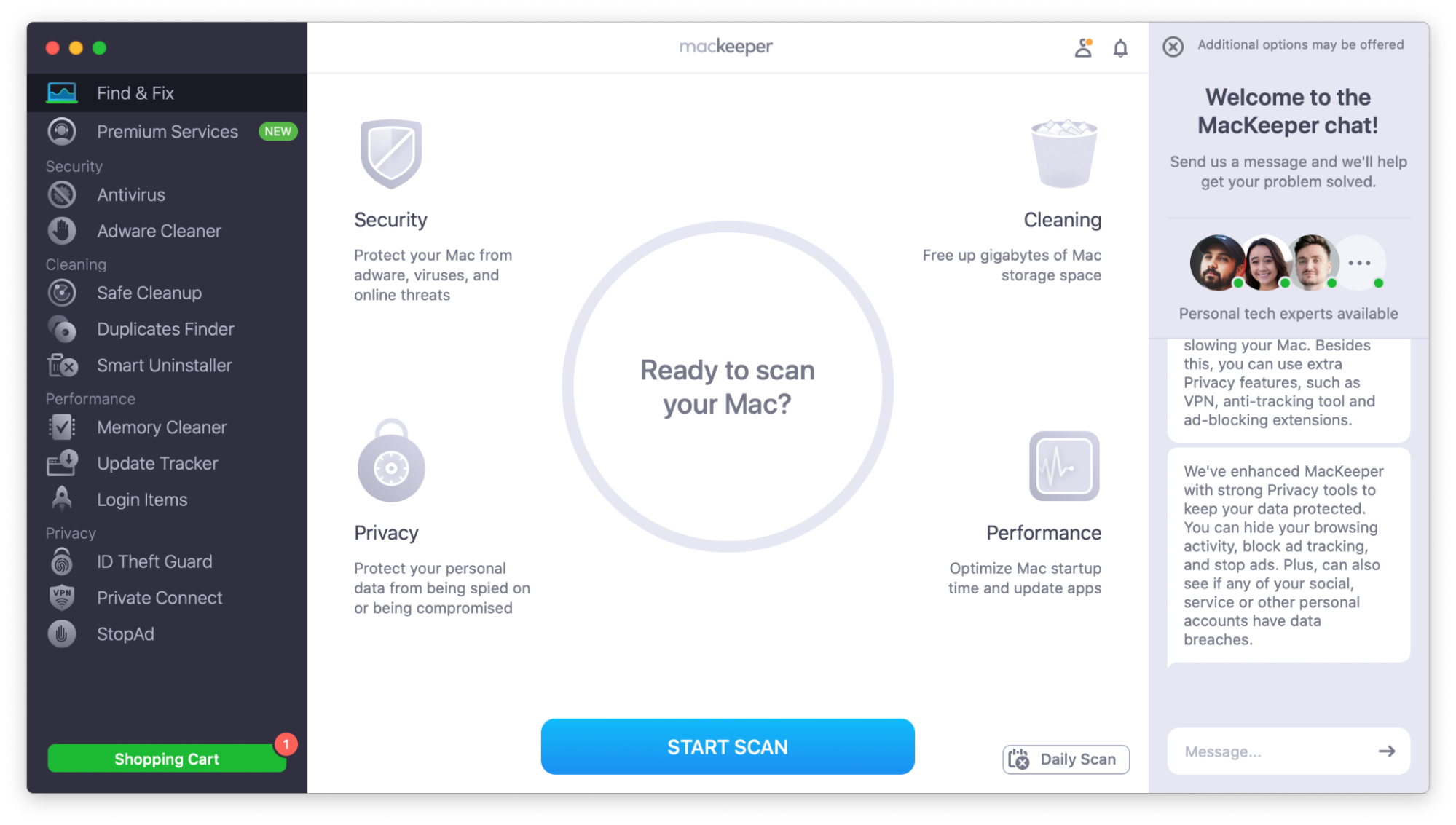1456x825 pixels.
Task: Select Update Tracker in Performance section
Action: pyautogui.click(x=167, y=464)
